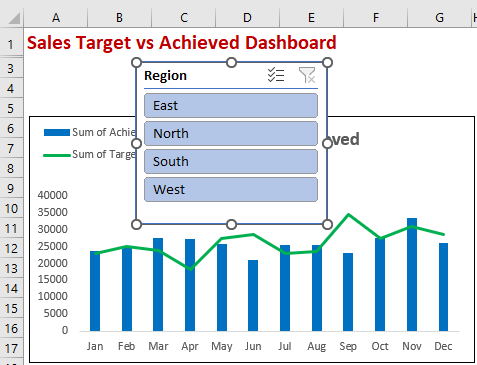The image size is (477, 365).
Task: Click the May achieved bar
Action: click(222, 287)
